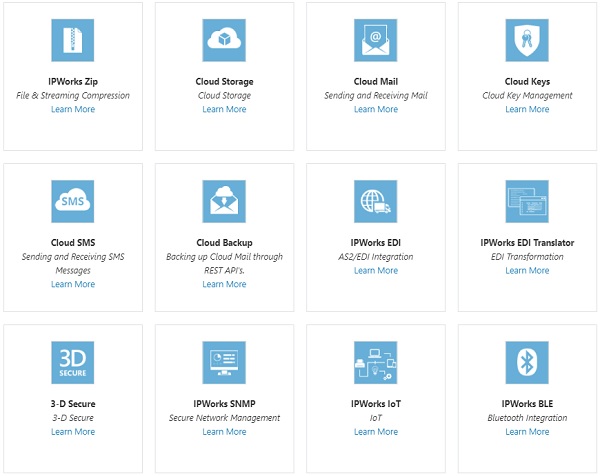Select the IPWorks IoT title text
This screenshot has width=600, height=476.
376,404
